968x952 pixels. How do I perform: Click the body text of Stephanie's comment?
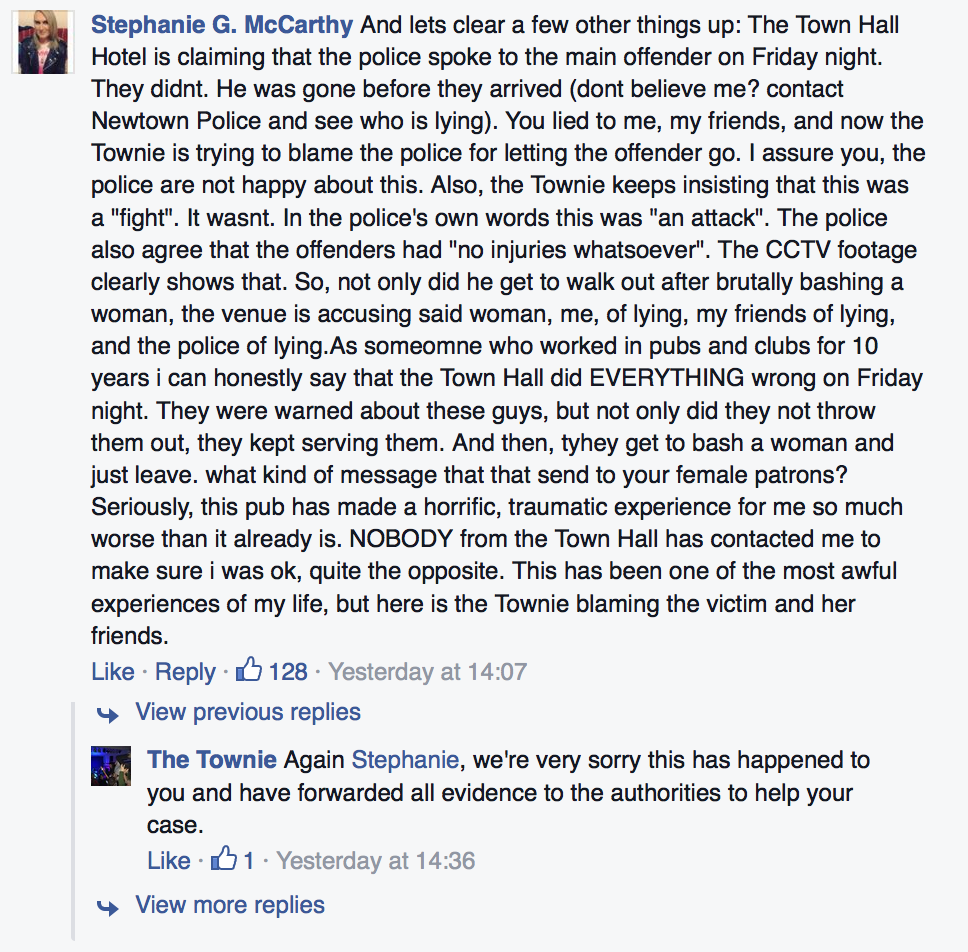[x=500, y=345]
